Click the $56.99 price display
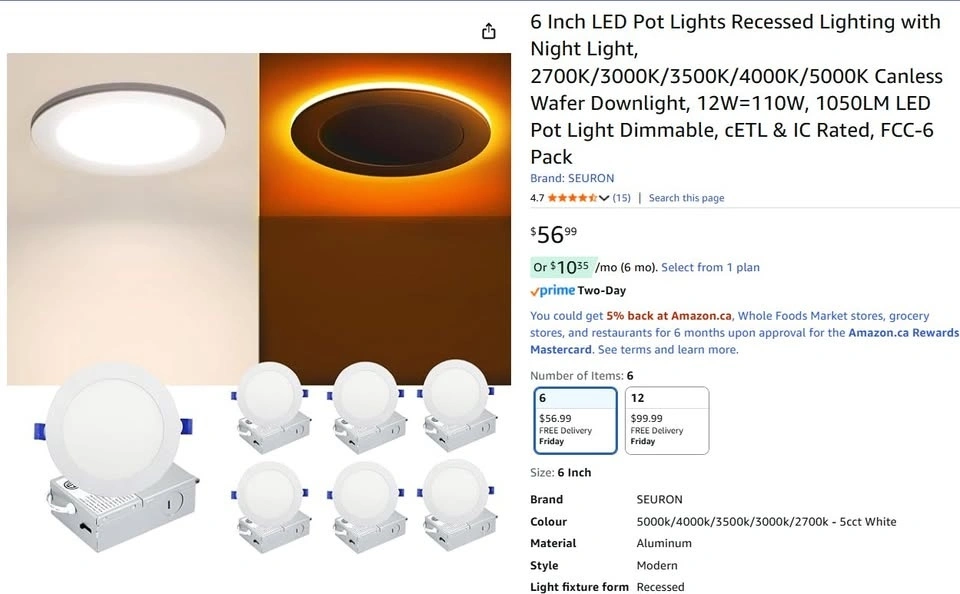Image resolution: width=960 pixels, height=594 pixels. (x=553, y=235)
